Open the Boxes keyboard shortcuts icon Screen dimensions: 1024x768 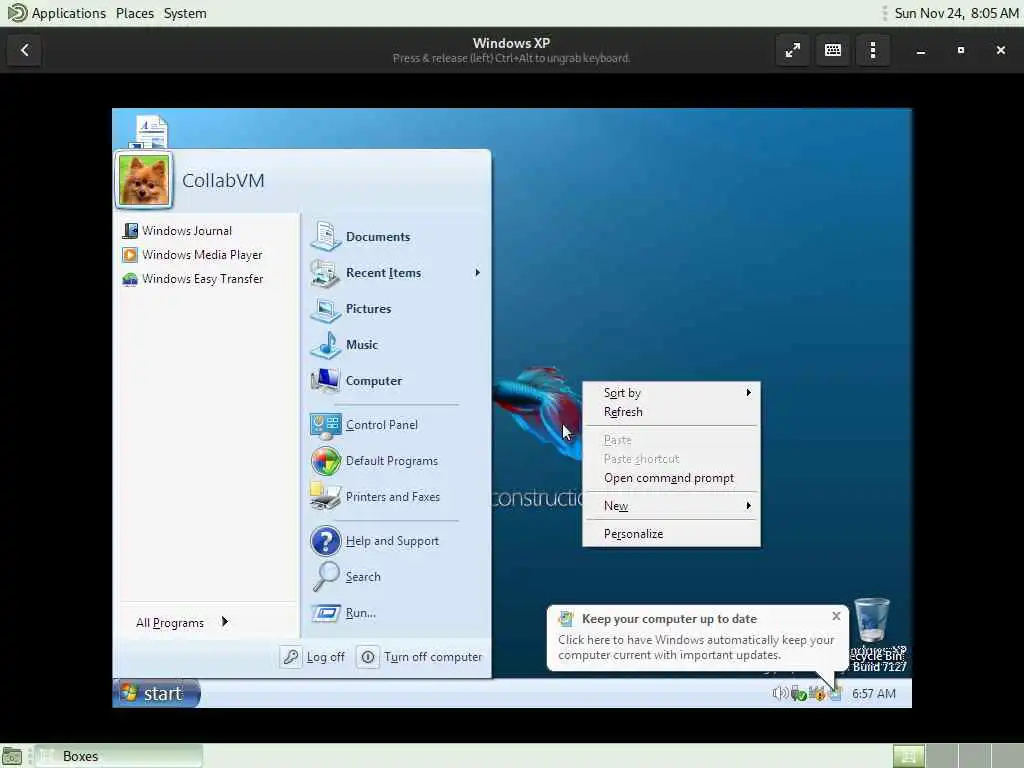coord(833,50)
